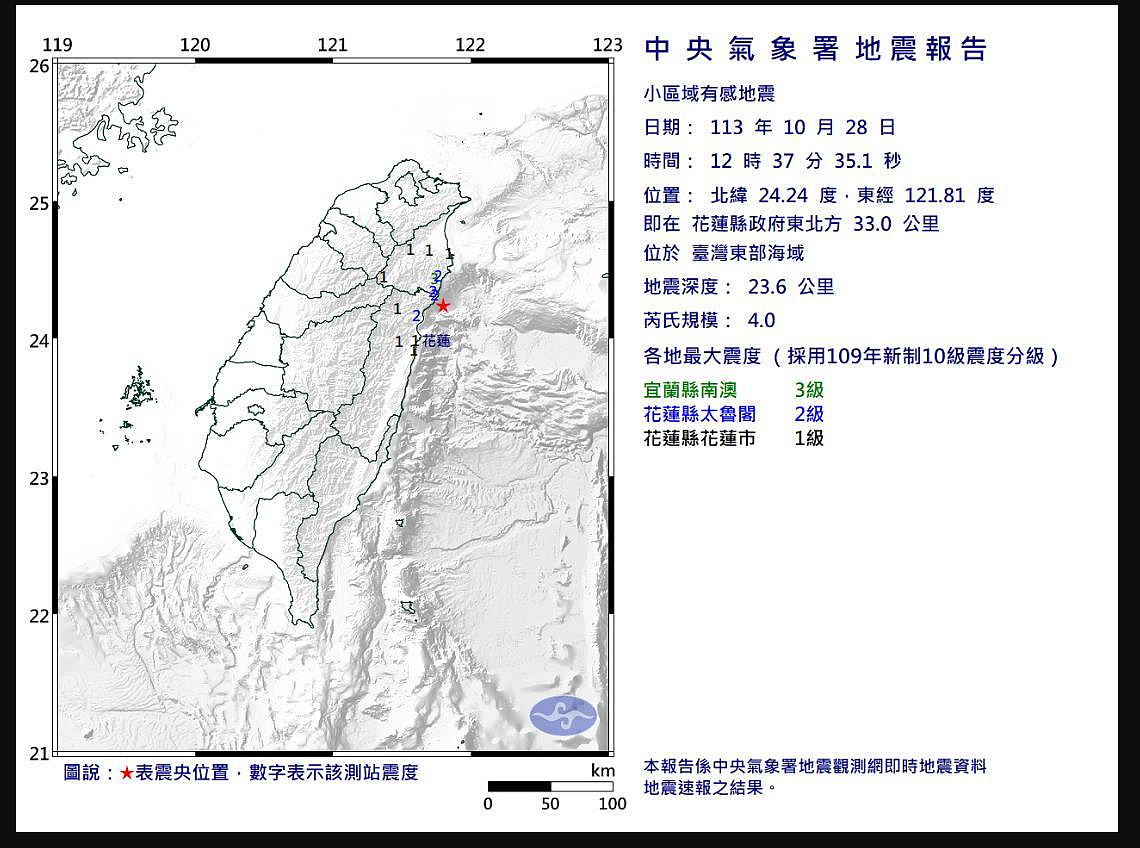This screenshot has height=848, width=1140.
Task: Click the date line 113 年 10 月 28 日
Action: click(770, 128)
